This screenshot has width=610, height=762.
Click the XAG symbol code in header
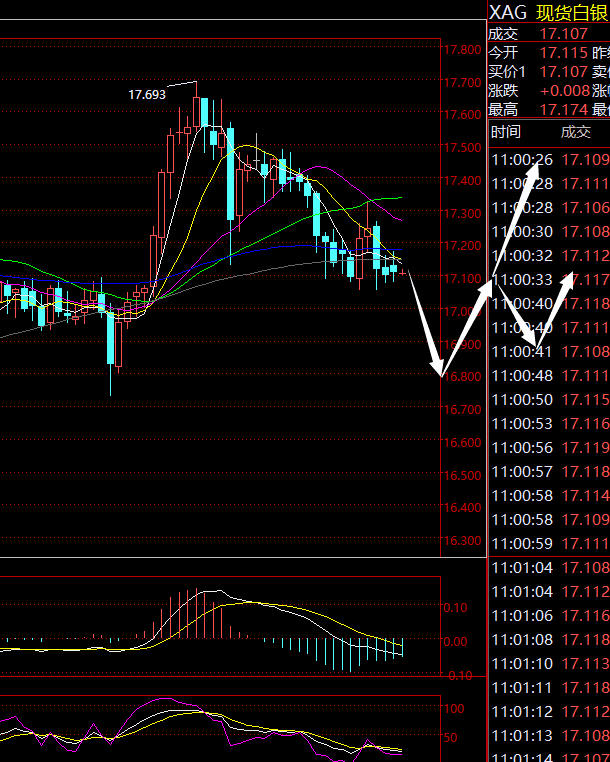click(x=508, y=12)
